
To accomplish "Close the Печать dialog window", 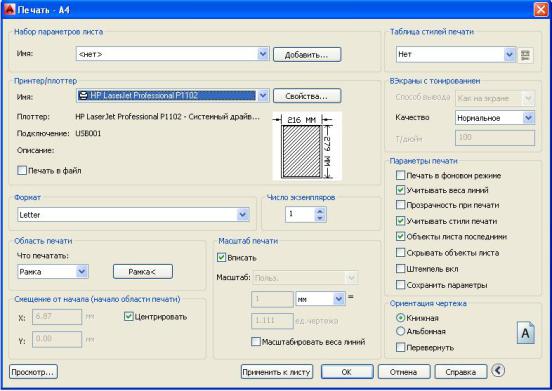I will tap(541, 10).
